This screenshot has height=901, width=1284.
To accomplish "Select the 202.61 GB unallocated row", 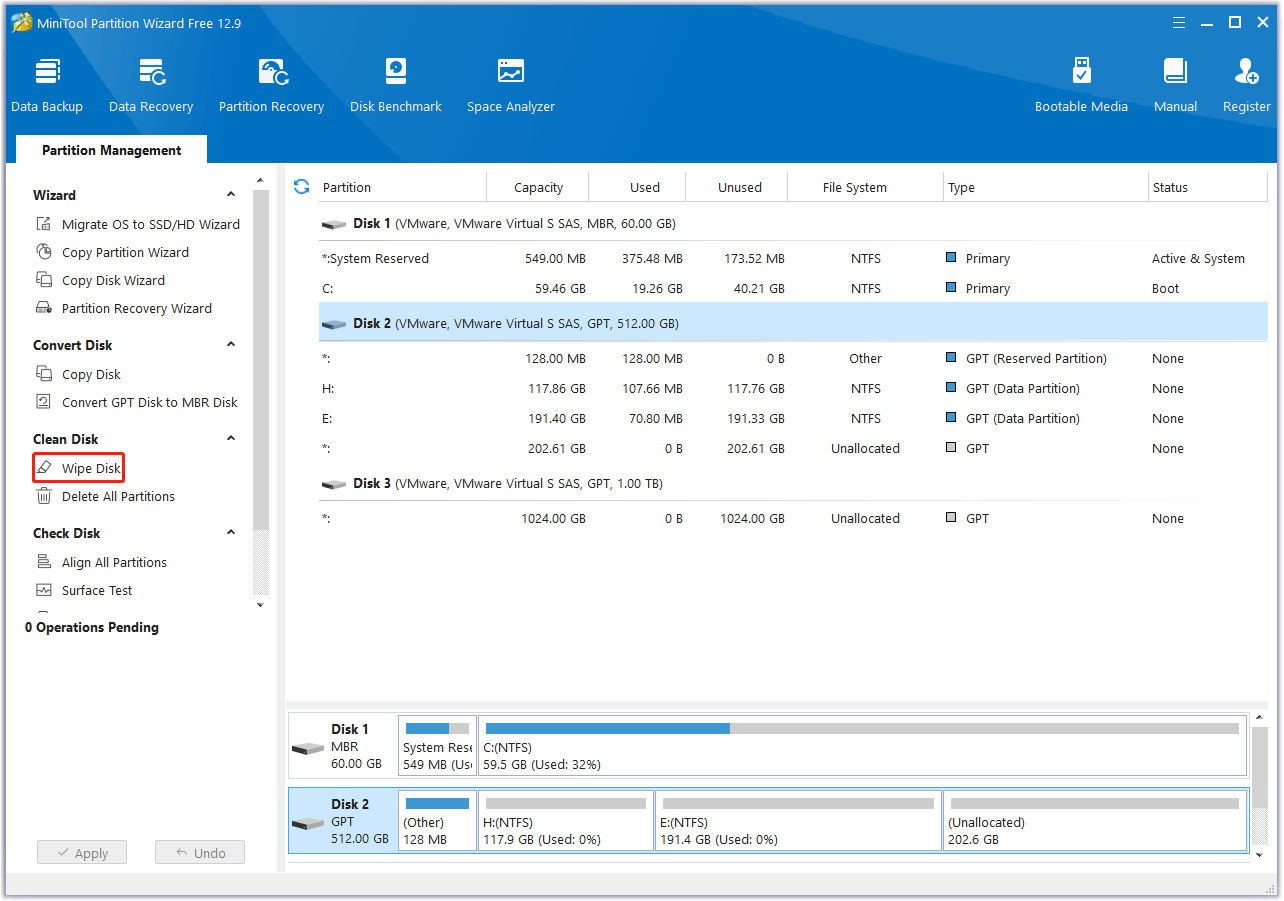I will pyautogui.click(x=793, y=449).
